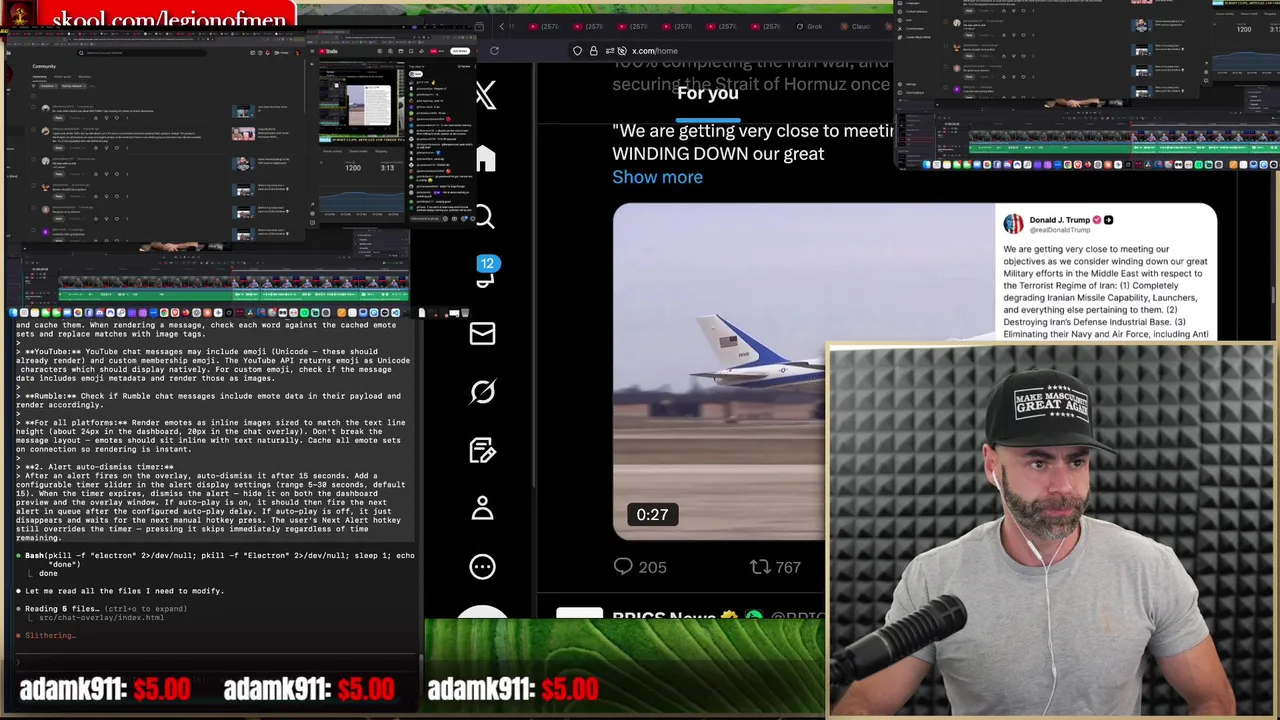Click shield icon in browser address bar
The height and width of the screenshot is (720, 1280).
click(577, 51)
